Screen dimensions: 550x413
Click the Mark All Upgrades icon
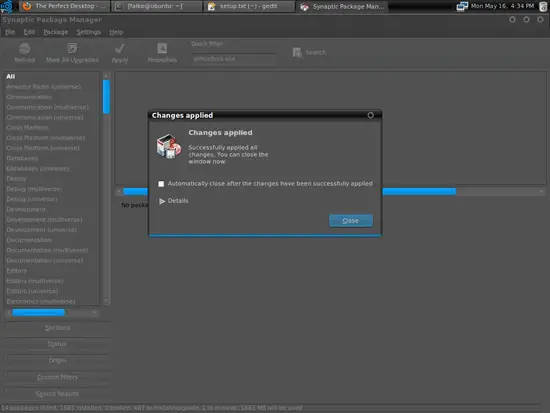click(72, 48)
